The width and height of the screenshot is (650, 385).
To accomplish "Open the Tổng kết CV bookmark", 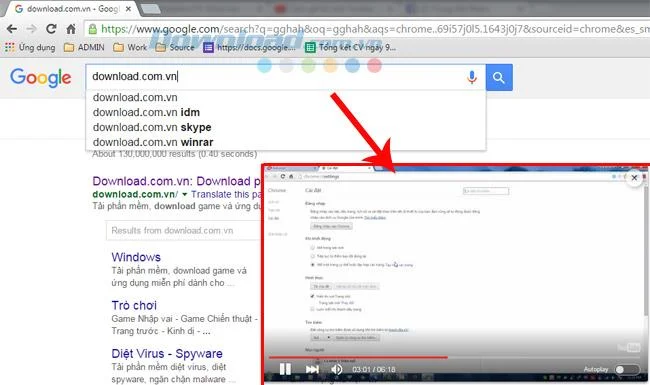I will 350,47.
